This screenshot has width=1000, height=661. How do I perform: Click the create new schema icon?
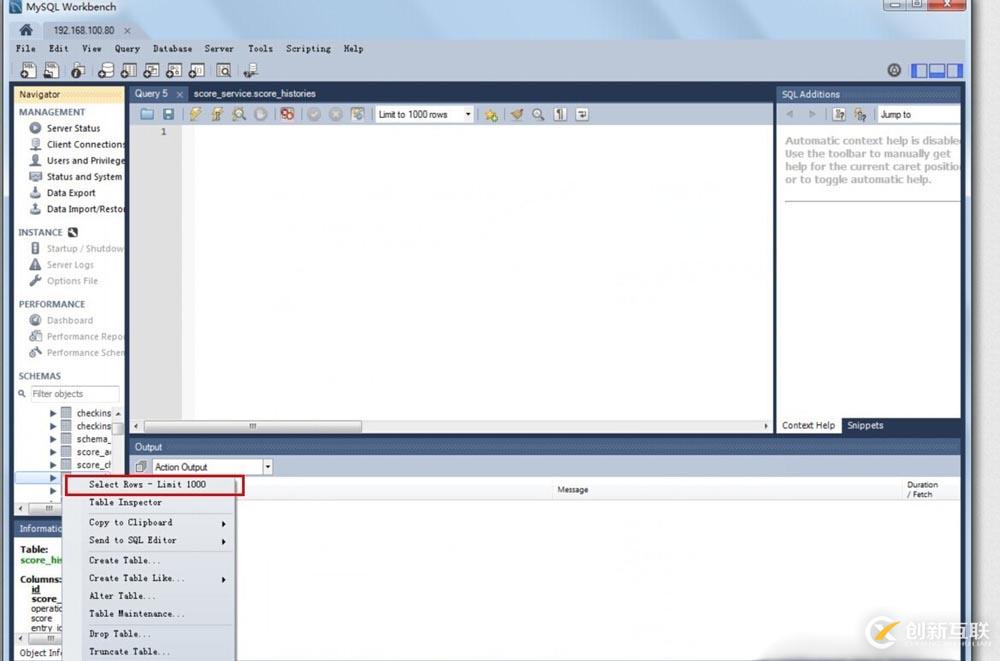pos(105,70)
